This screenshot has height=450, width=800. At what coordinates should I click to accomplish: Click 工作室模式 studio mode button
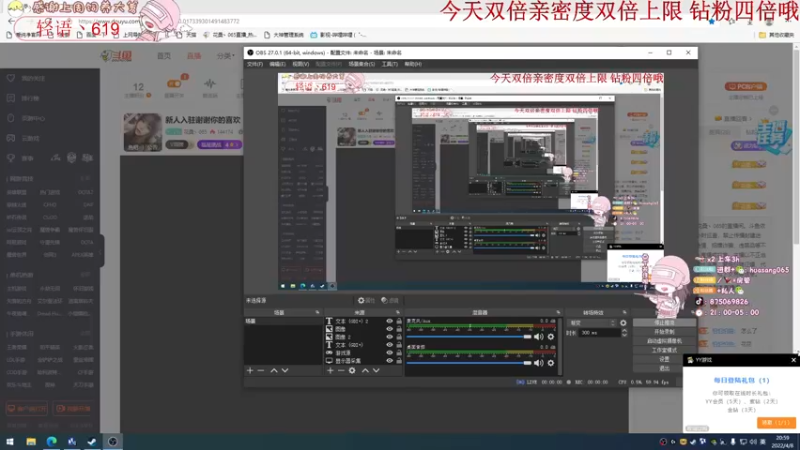pyautogui.click(x=664, y=351)
